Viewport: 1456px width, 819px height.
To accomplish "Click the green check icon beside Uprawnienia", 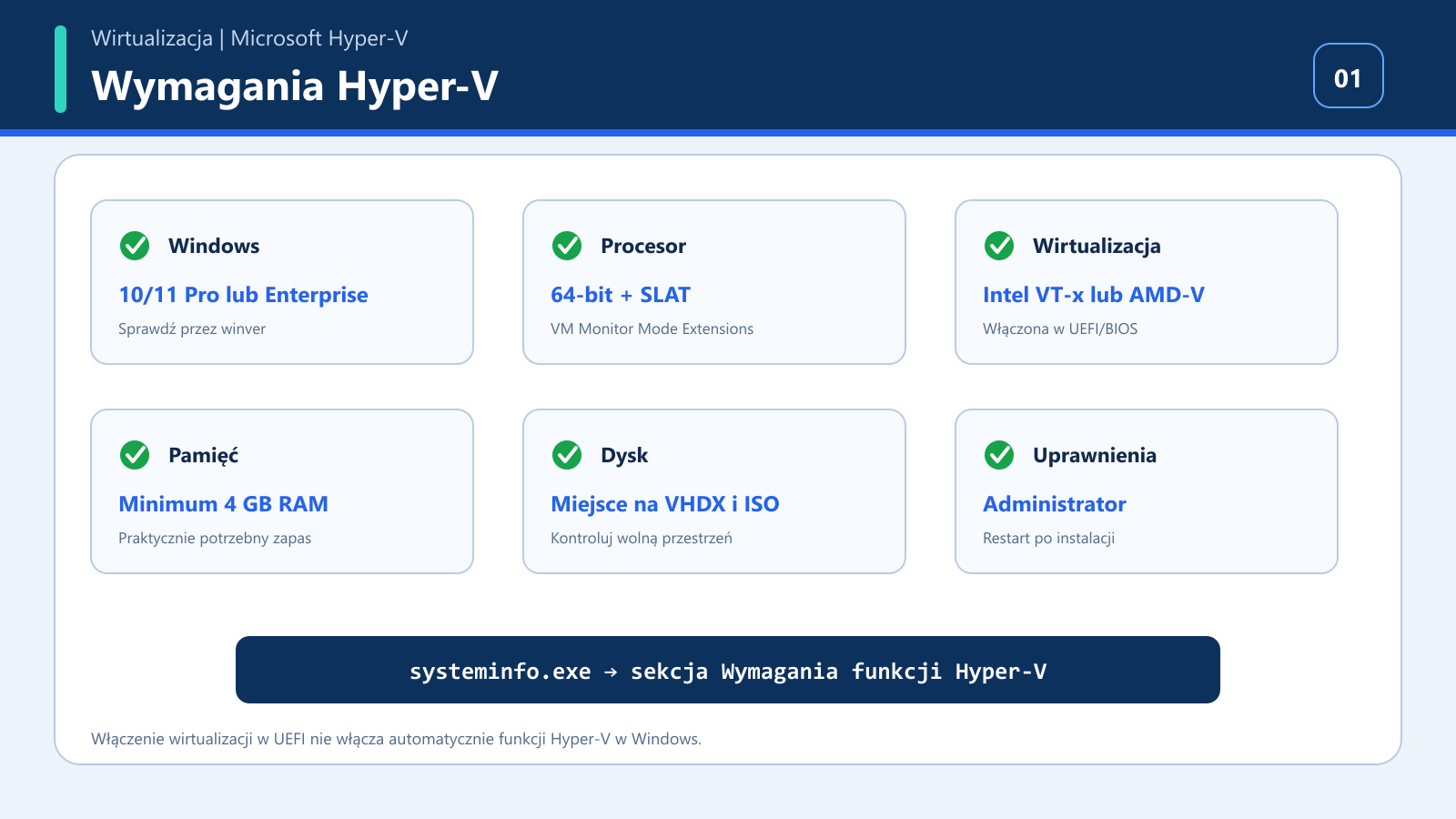I will point(999,455).
